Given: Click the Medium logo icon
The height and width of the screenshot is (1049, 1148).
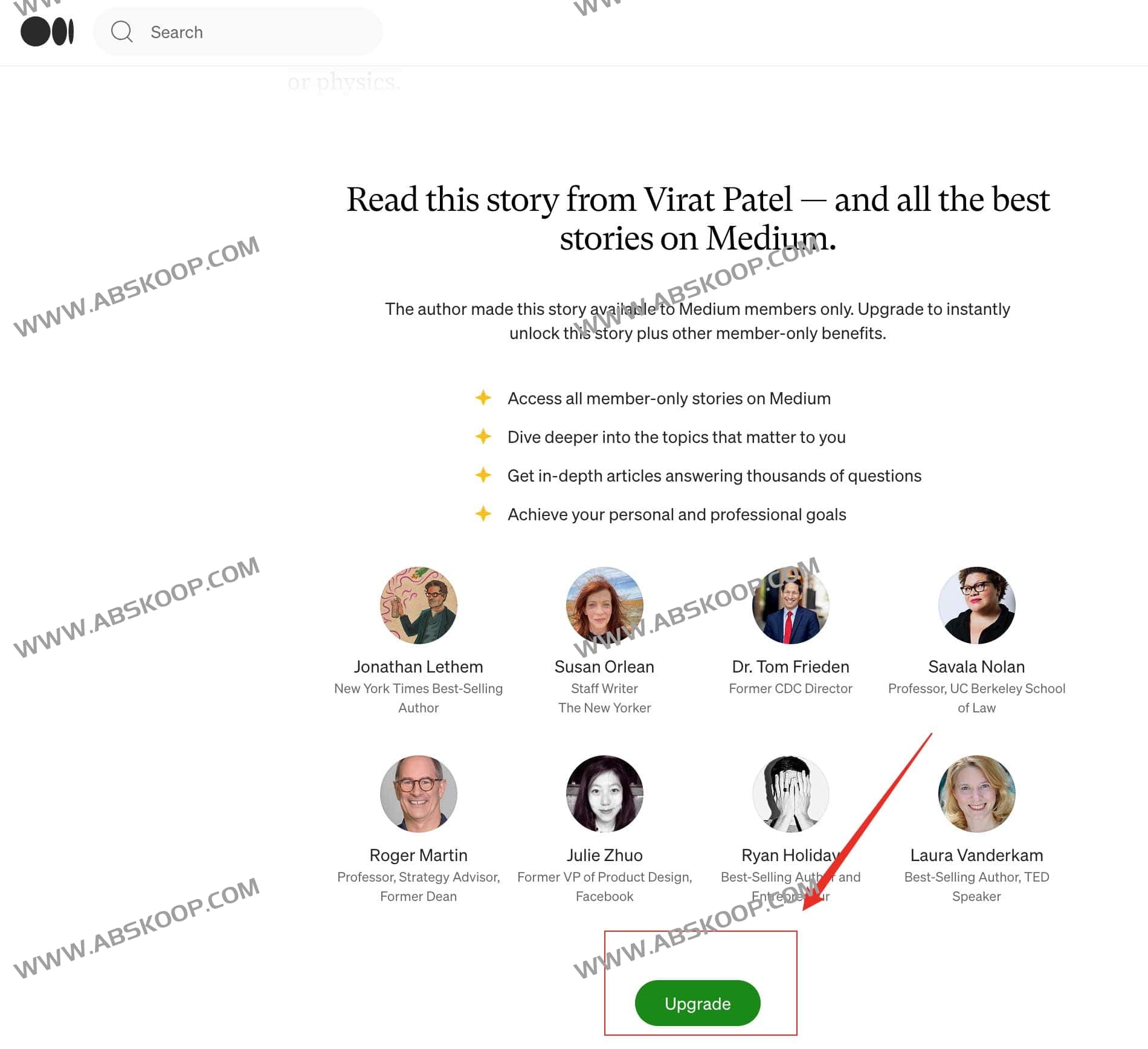Looking at the screenshot, I should (47, 31).
